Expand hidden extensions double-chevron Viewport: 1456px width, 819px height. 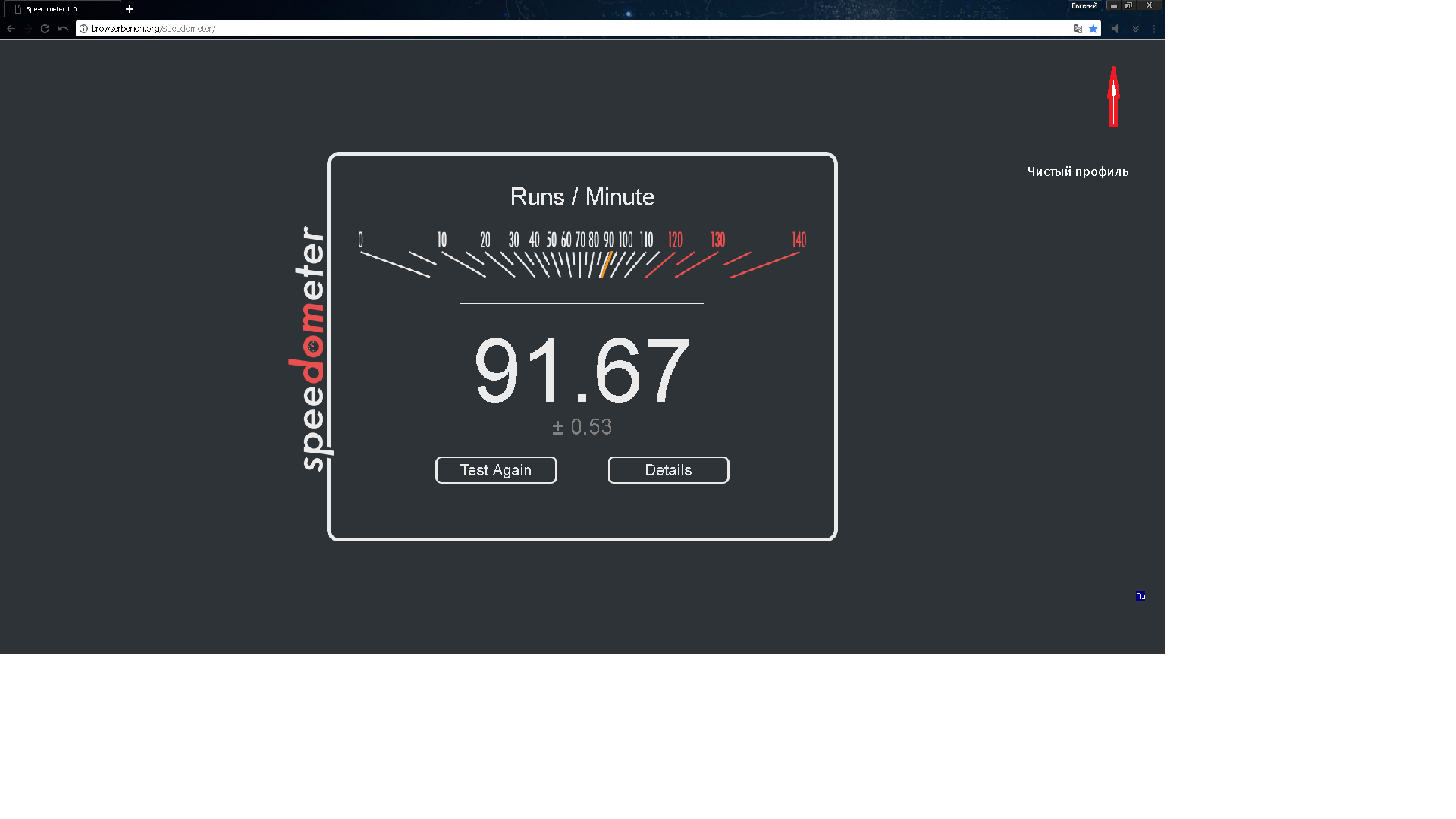pyautogui.click(x=1135, y=29)
